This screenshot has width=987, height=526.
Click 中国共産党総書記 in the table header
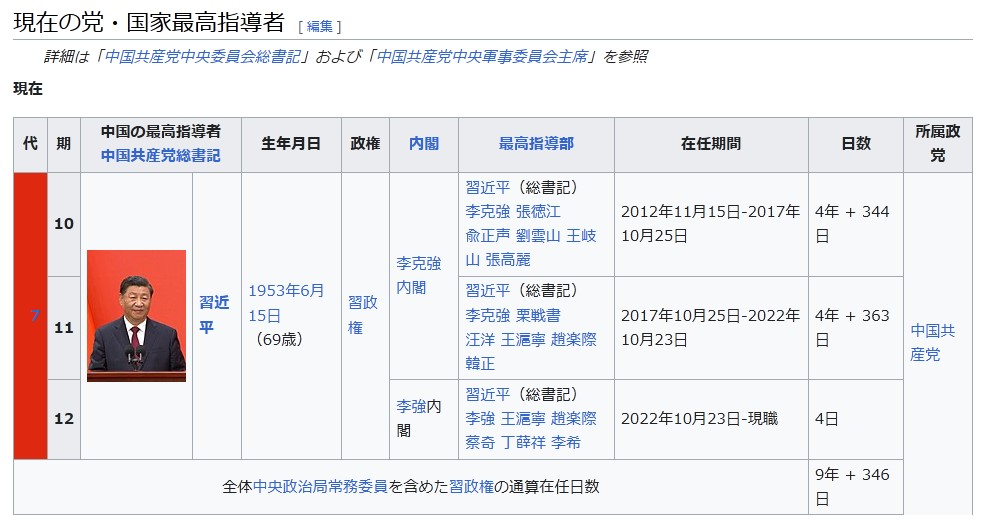160,156
